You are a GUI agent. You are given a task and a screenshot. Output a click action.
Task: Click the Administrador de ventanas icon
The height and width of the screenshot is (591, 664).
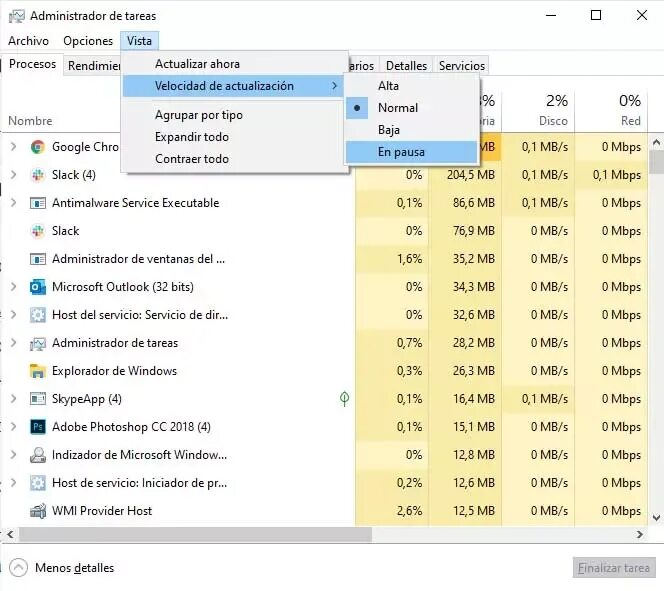(38, 259)
